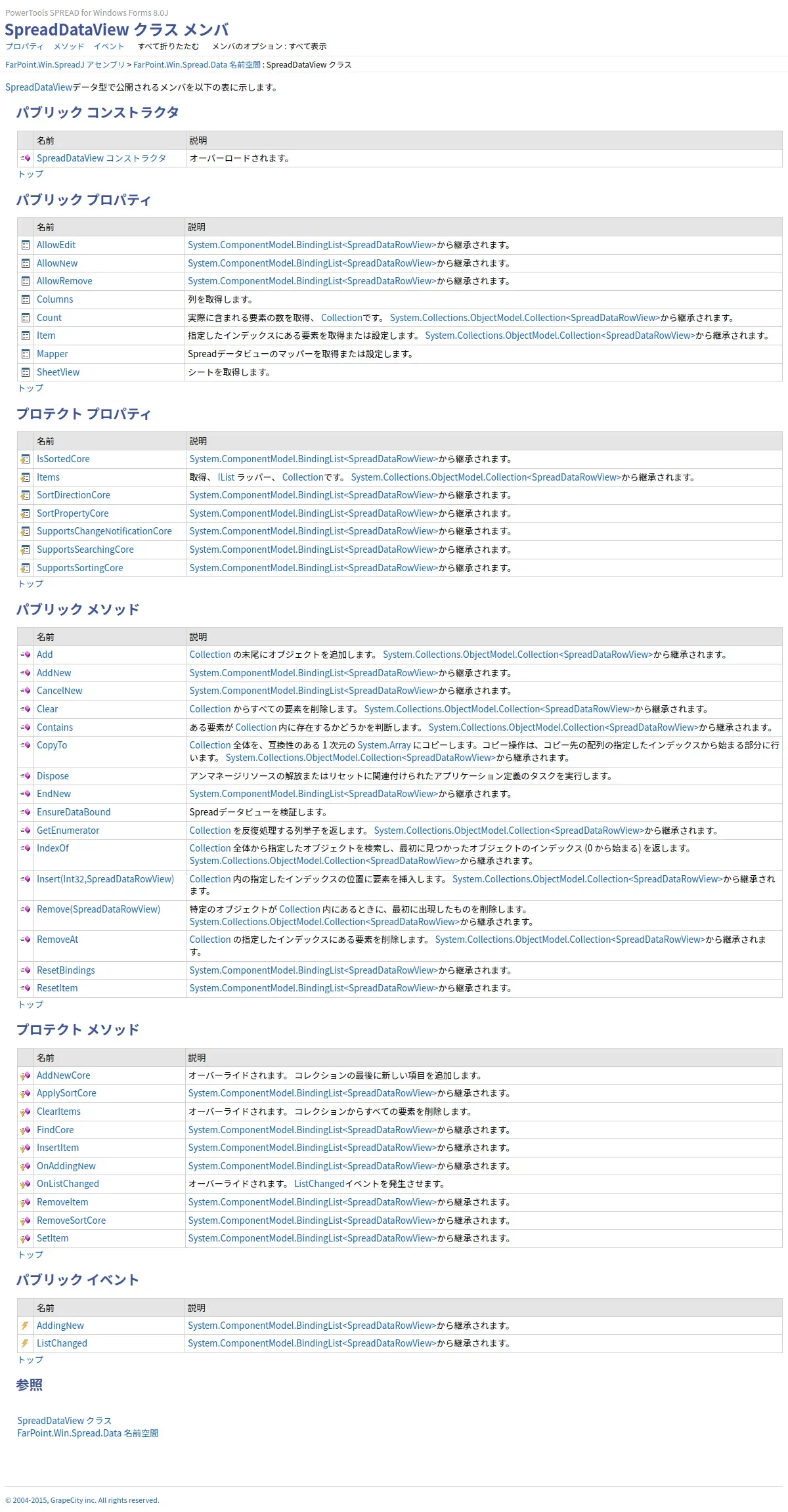The width and height of the screenshot is (788, 1512).
Task: Collapse the パブリック プロパティ section heading
Action: click(x=83, y=200)
